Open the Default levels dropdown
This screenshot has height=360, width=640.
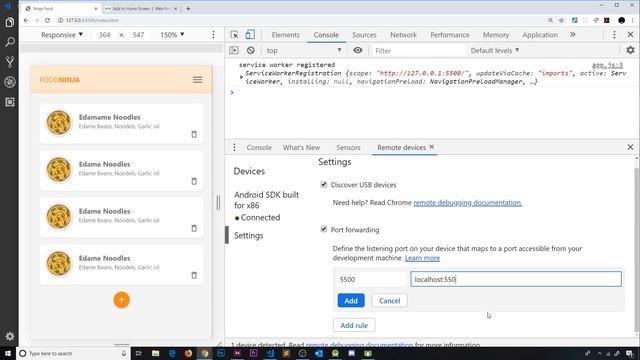coord(495,50)
